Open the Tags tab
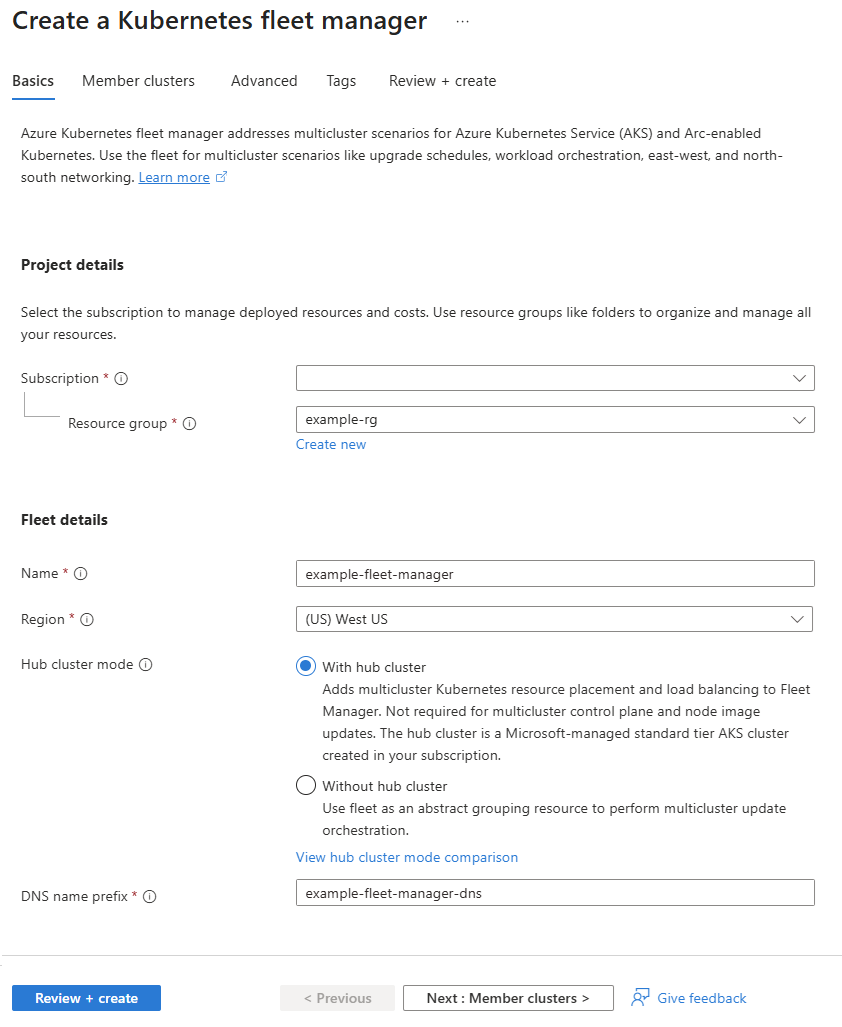This screenshot has width=842, height=1027. click(x=341, y=81)
